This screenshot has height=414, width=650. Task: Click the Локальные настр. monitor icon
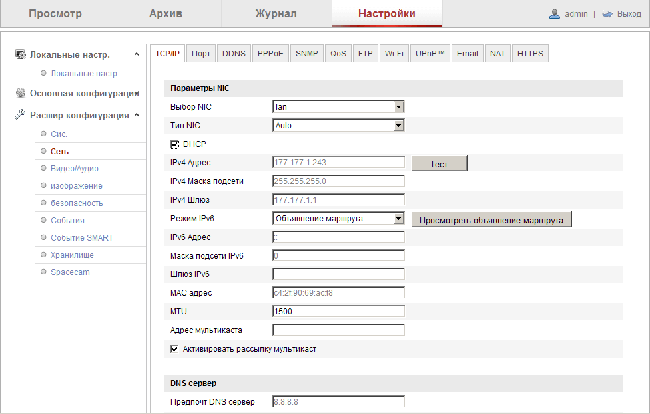click(20, 54)
